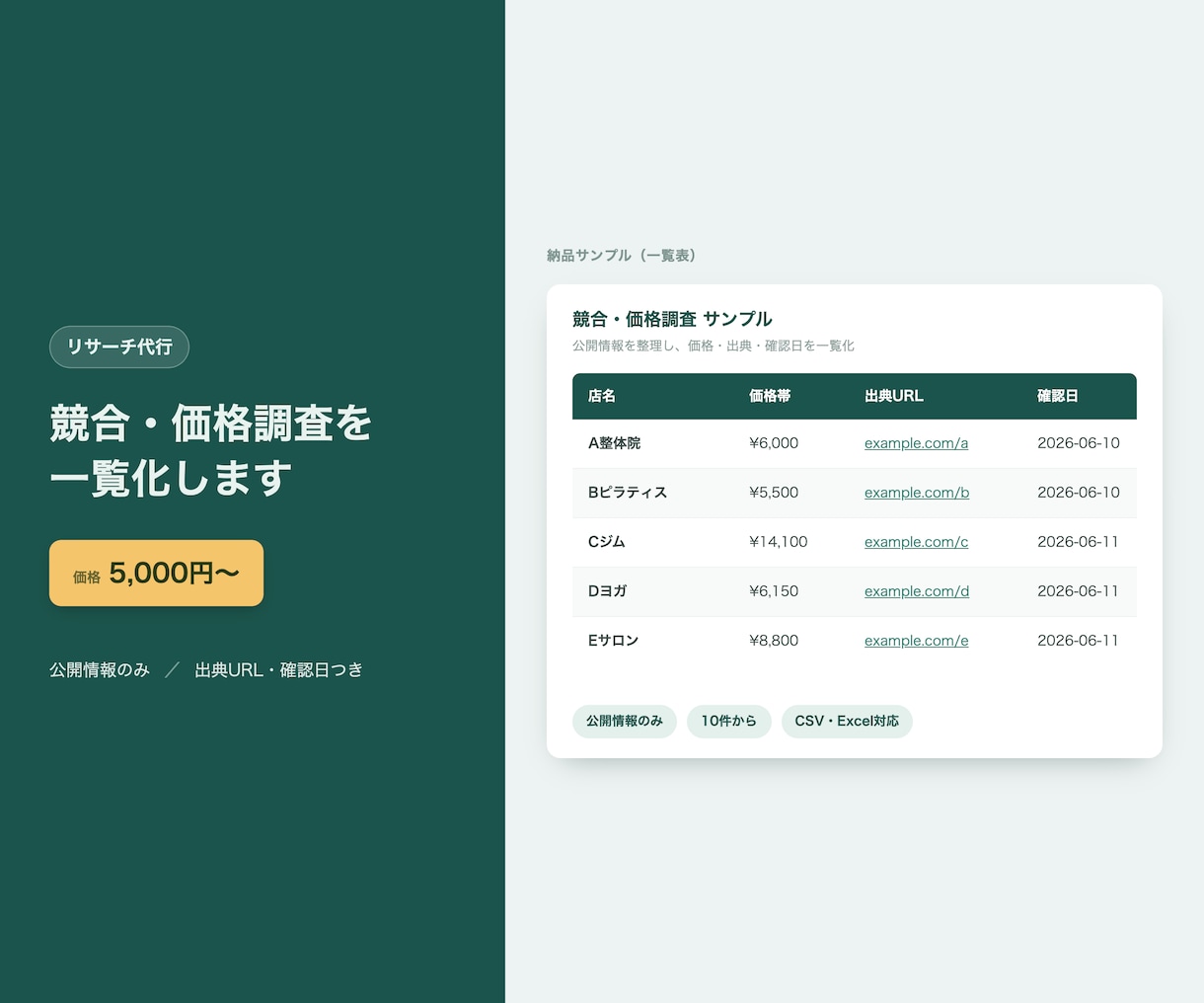Click the 確認日 column header
The image size is (1204, 1003).
tap(1058, 396)
